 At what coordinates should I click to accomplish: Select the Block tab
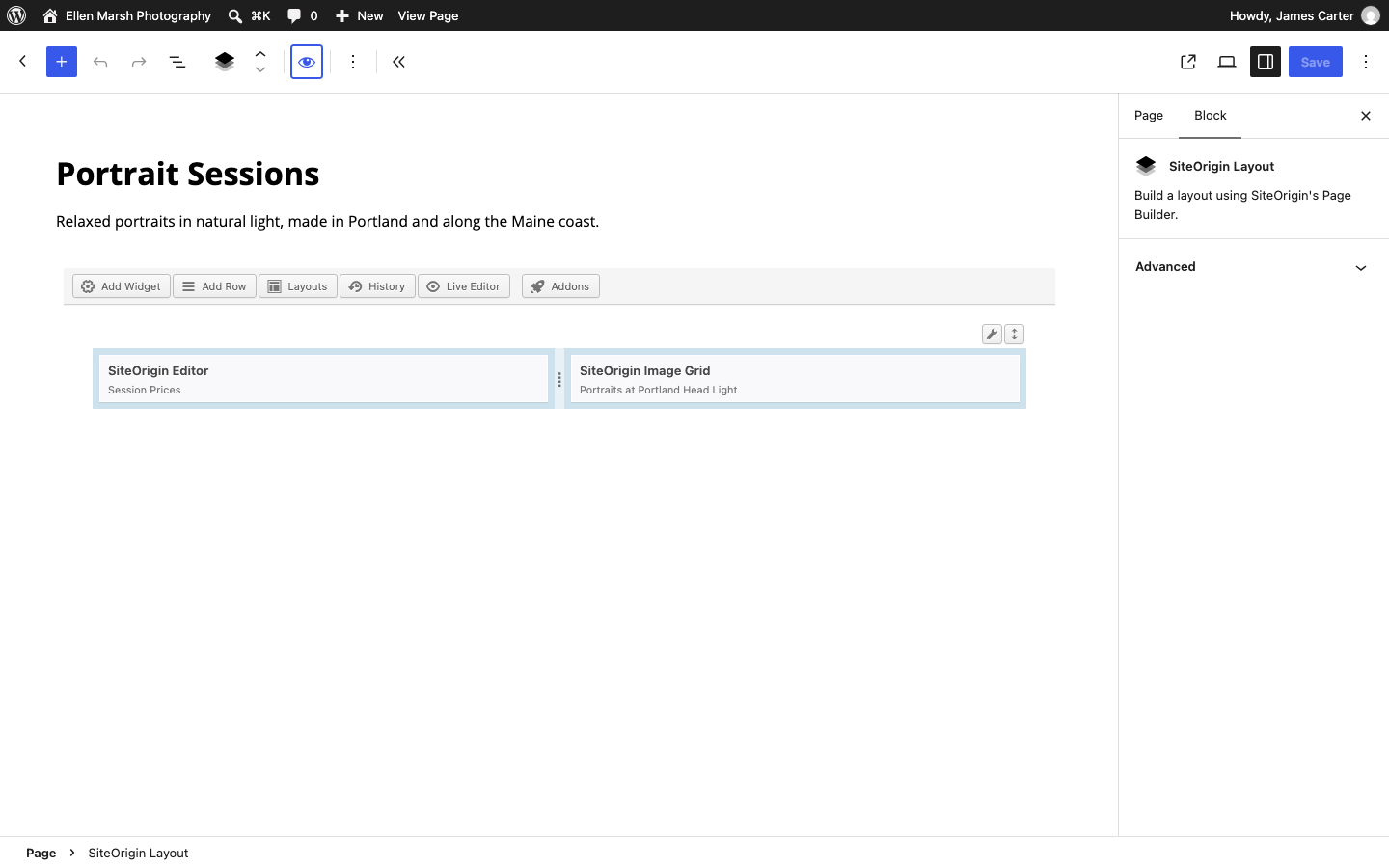pos(1211,116)
